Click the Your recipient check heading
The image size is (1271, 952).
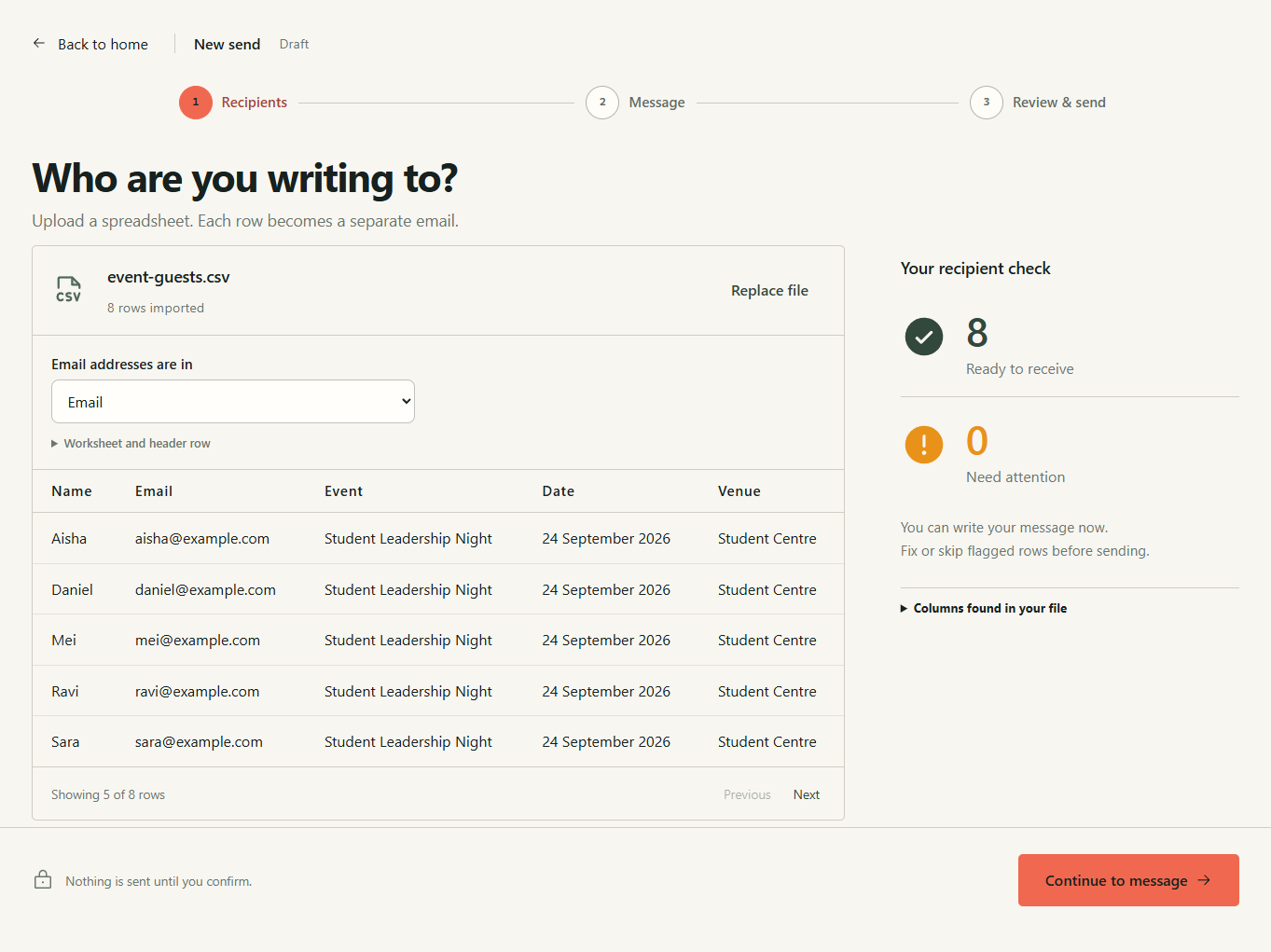click(x=975, y=269)
